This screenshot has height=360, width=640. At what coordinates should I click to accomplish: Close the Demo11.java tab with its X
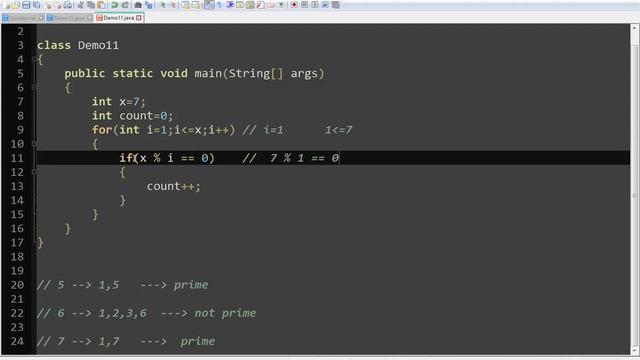139,18
